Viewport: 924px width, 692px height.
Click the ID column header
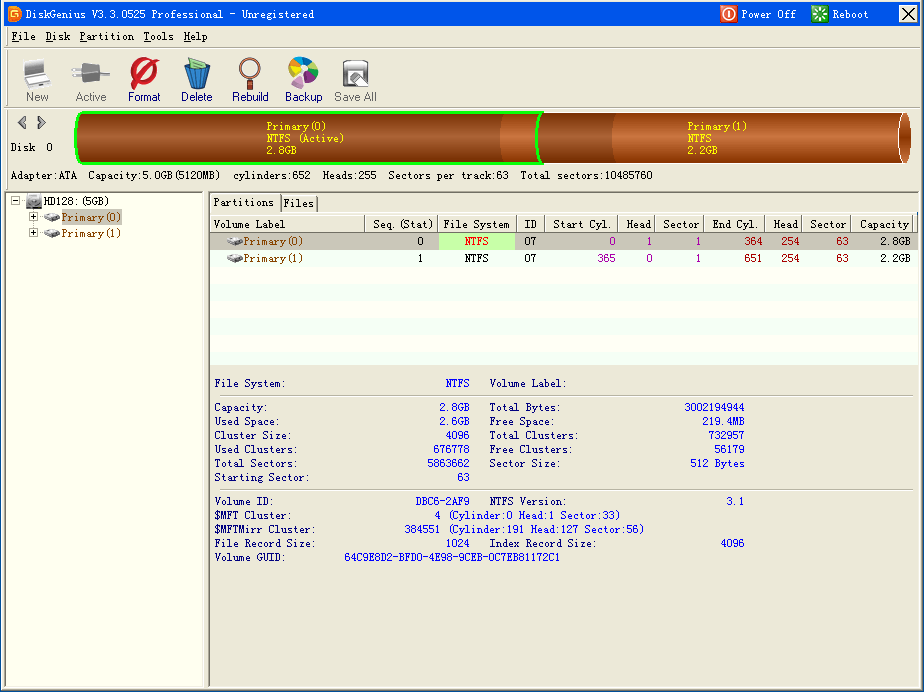530,224
